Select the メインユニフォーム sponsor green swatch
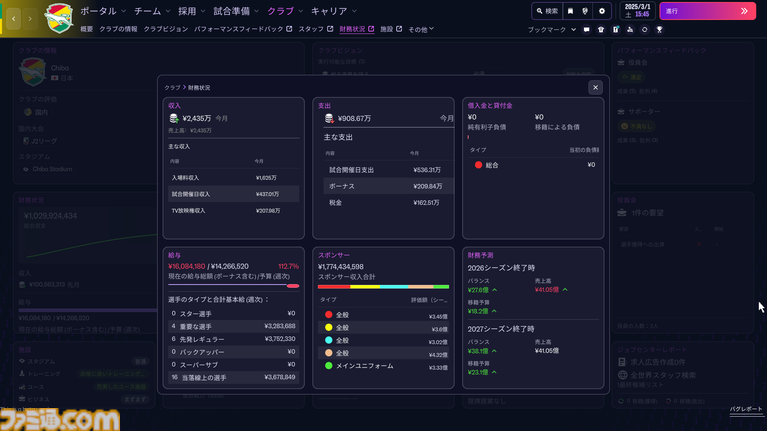This screenshot has width=767, height=431. (x=328, y=366)
